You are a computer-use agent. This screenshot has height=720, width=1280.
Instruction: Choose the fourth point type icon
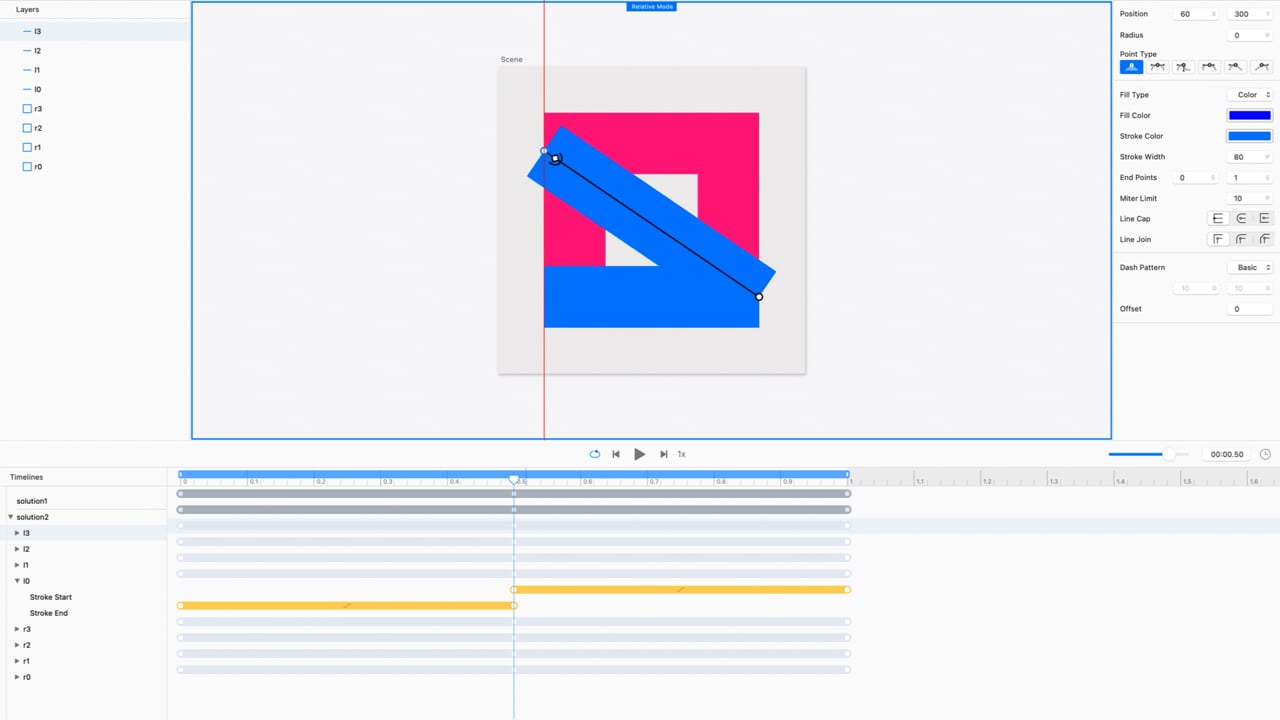[1209, 67]
